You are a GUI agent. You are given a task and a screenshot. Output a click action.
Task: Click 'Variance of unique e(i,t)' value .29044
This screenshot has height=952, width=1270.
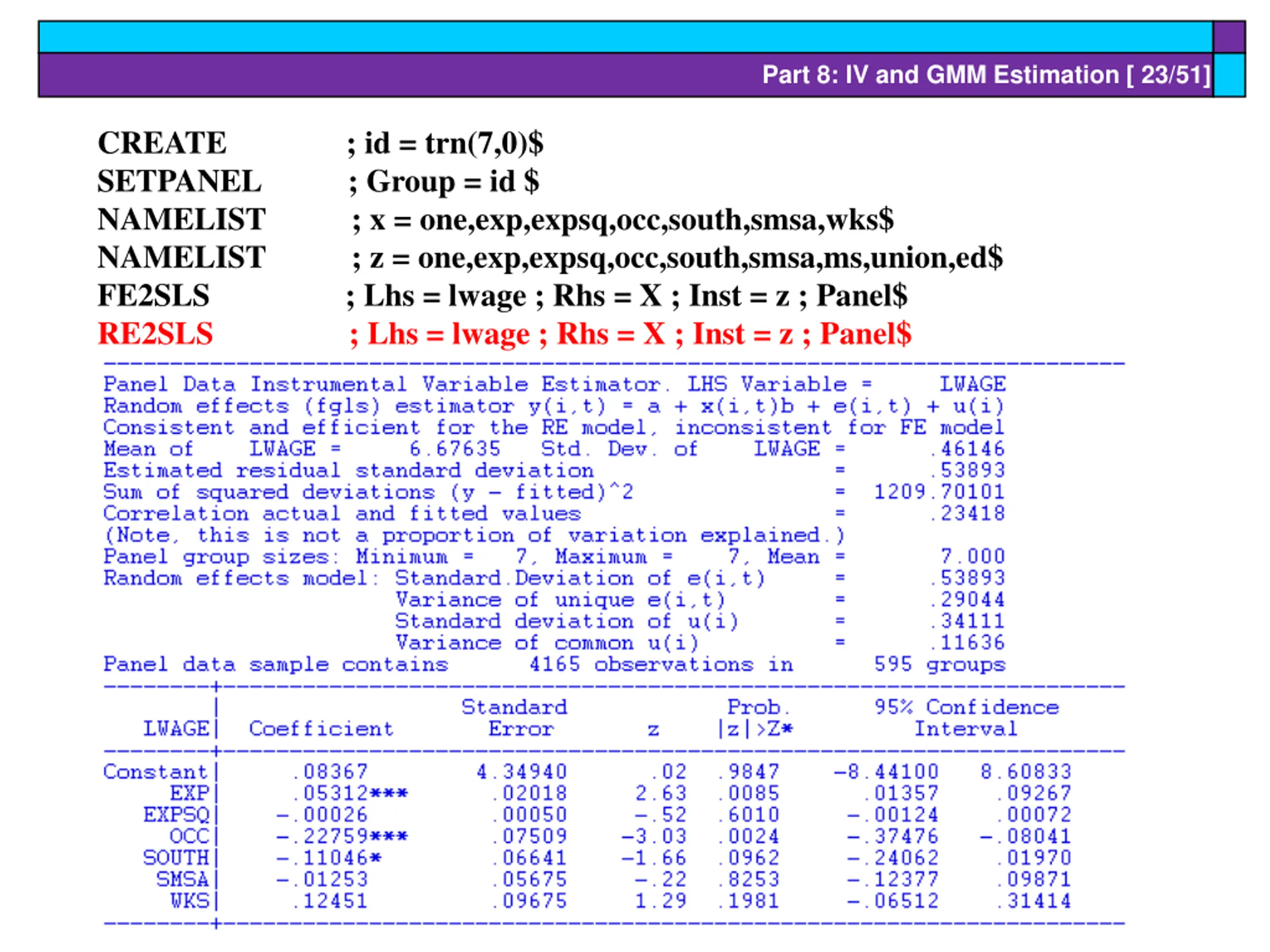[967, 599]
